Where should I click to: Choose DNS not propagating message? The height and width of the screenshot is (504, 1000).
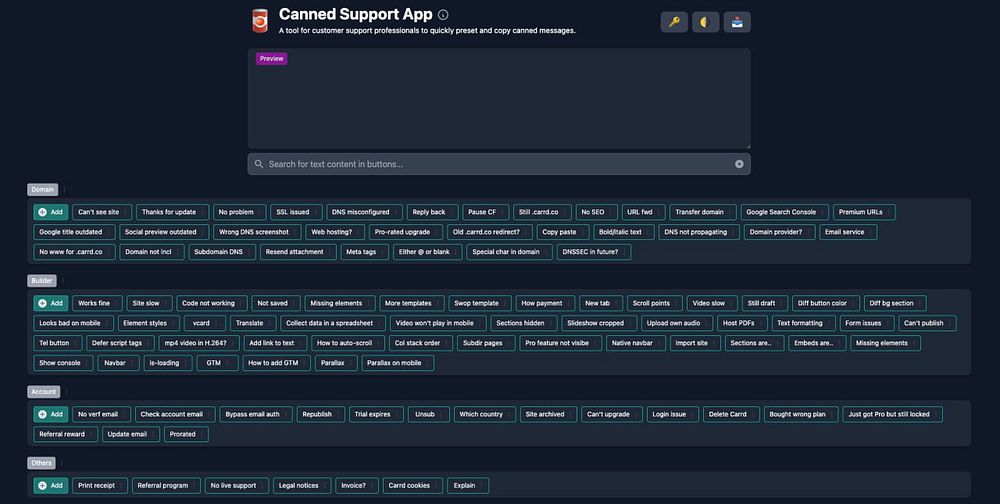click(699, 232)
